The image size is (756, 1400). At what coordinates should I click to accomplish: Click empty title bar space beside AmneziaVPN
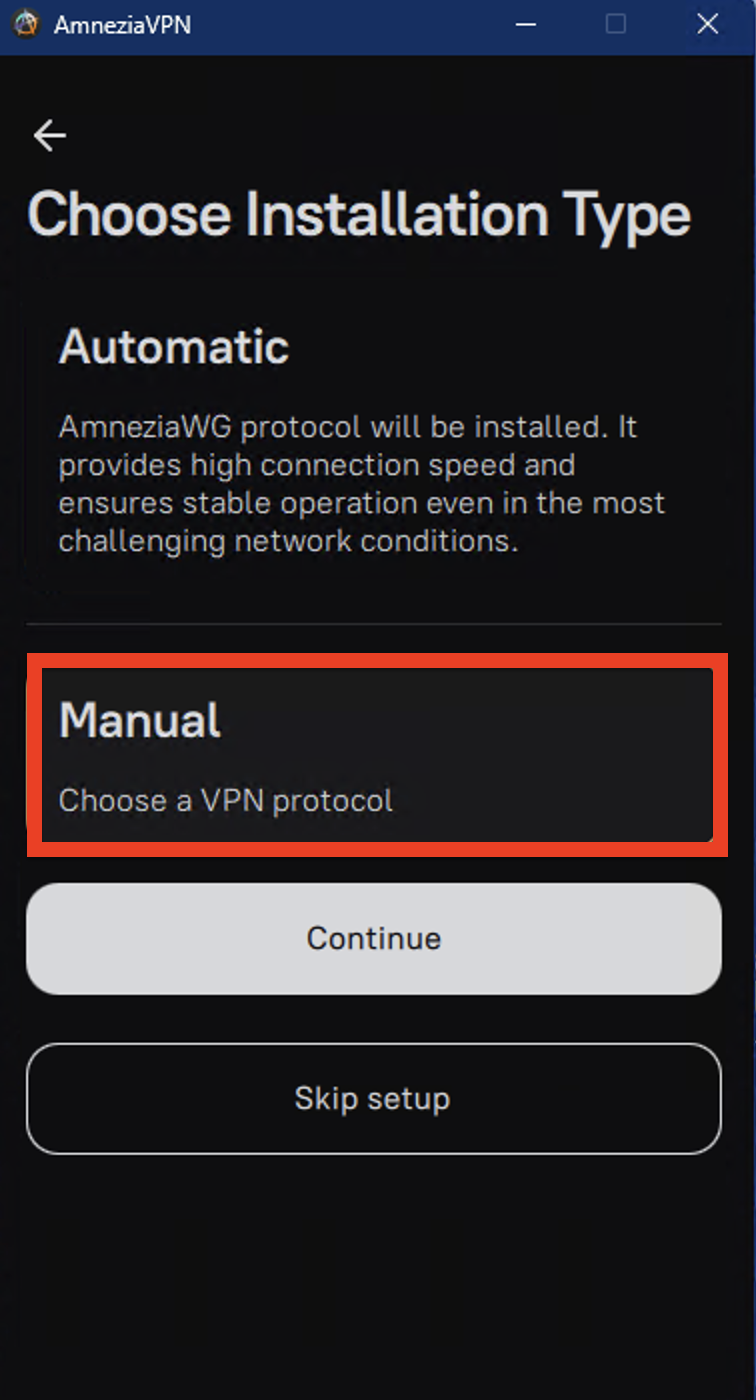pos(350,25)
